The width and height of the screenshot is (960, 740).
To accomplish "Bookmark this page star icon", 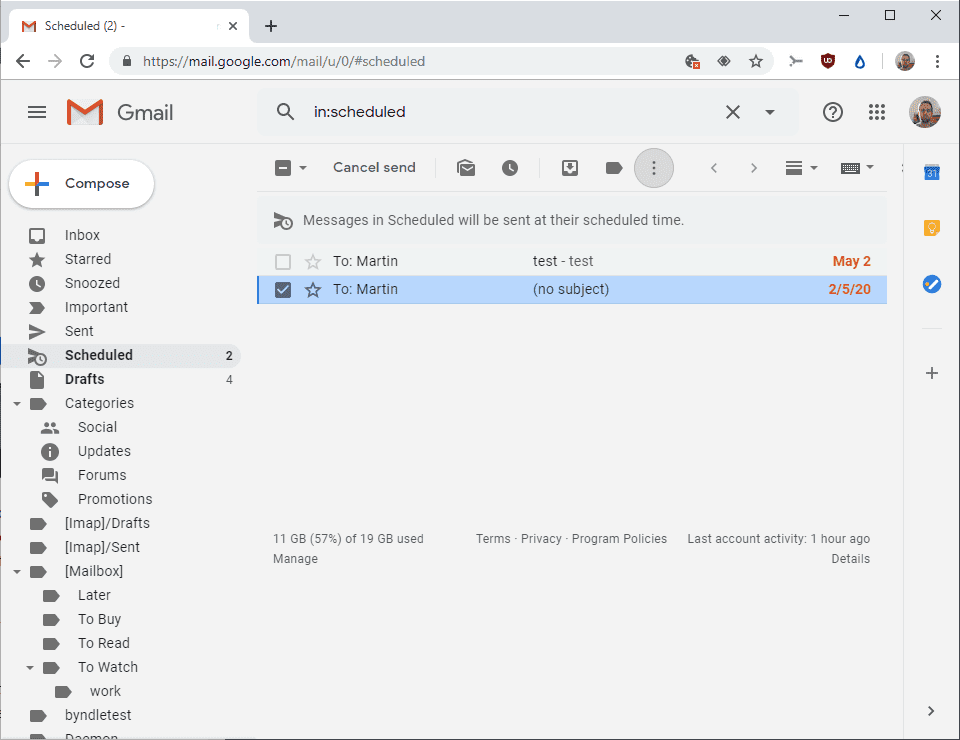I will point(756,61).
